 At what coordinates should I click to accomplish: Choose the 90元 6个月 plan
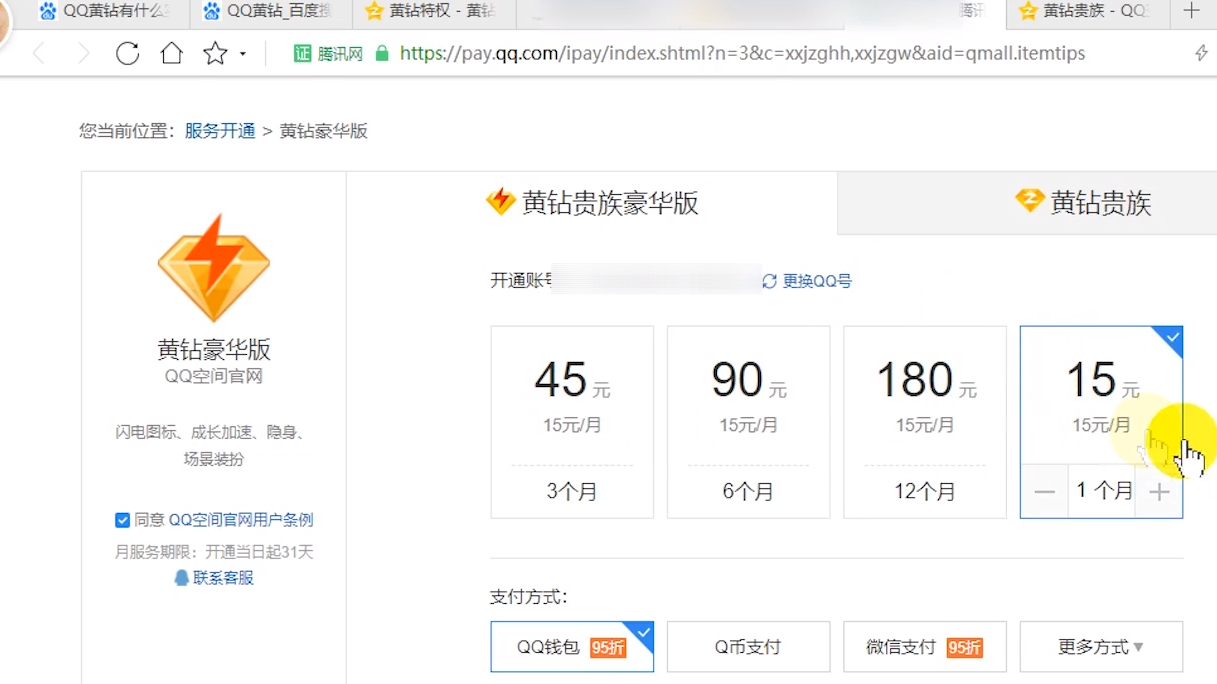(x=748, y=422)
